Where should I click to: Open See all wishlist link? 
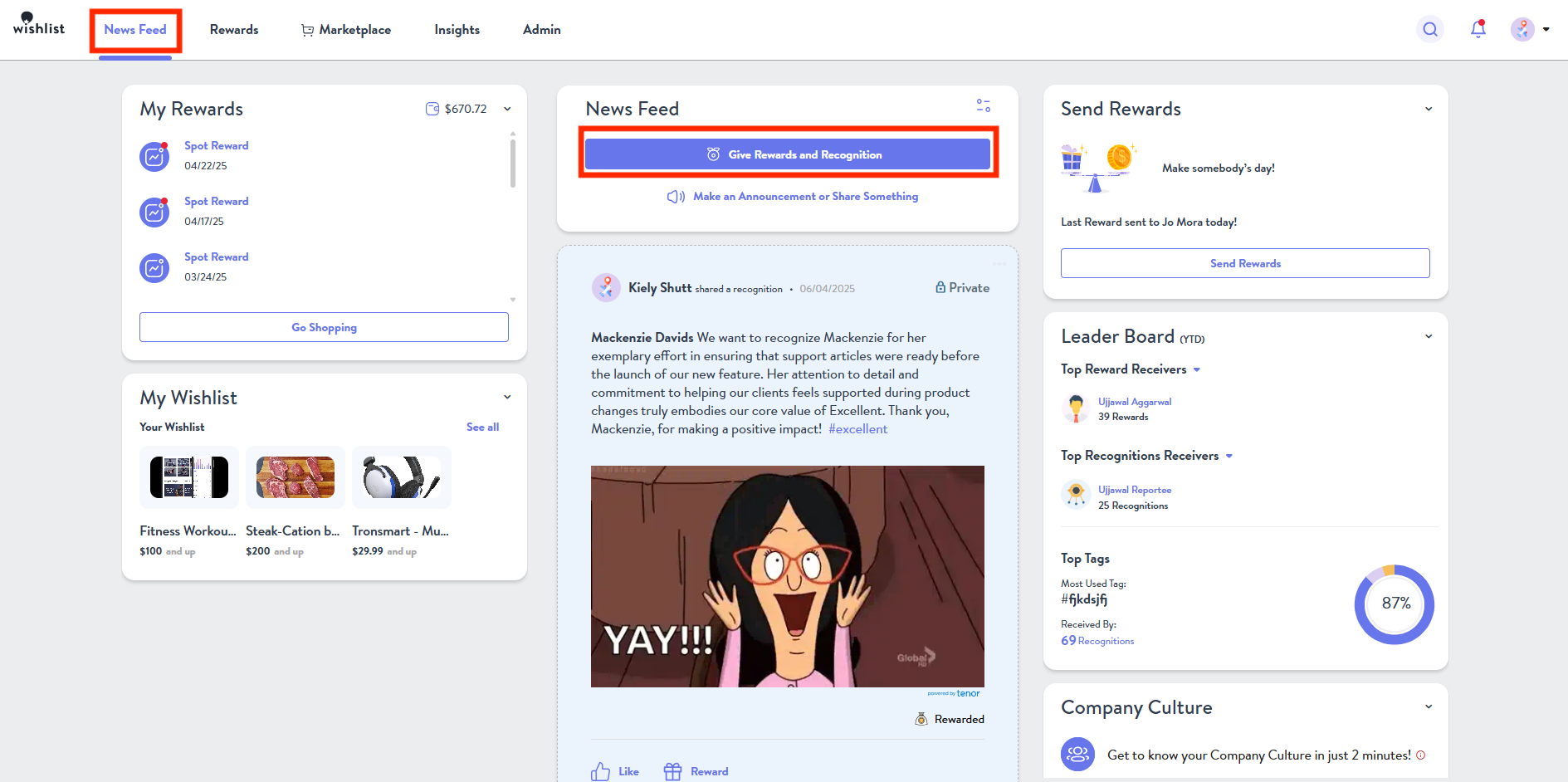click(x=482, y=427)
